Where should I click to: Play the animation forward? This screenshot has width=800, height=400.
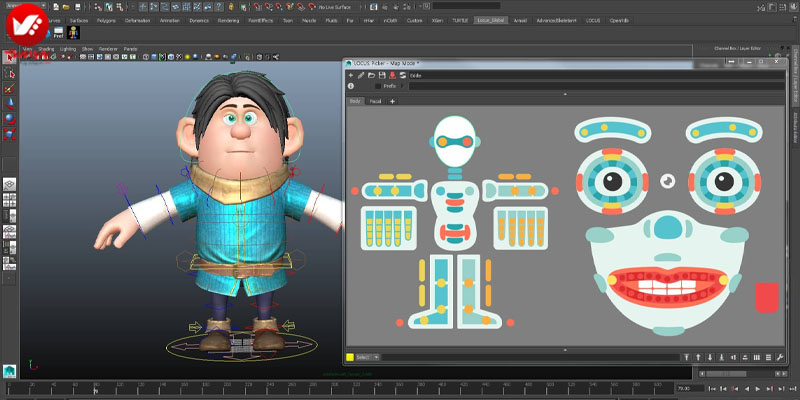click(758, 389)
